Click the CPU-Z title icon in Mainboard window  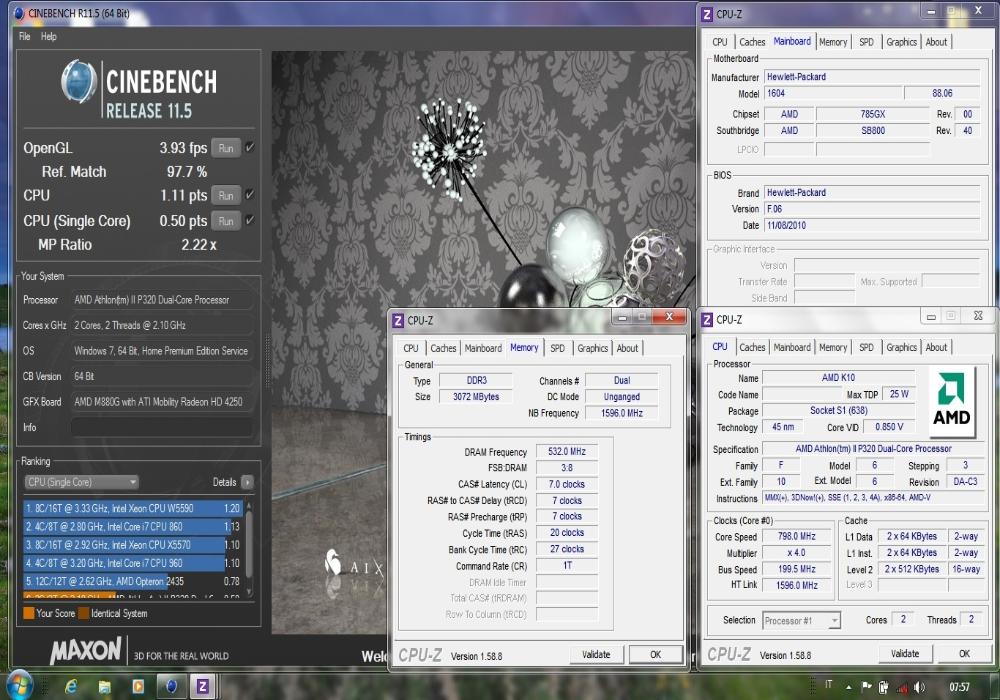coord(707,14)
